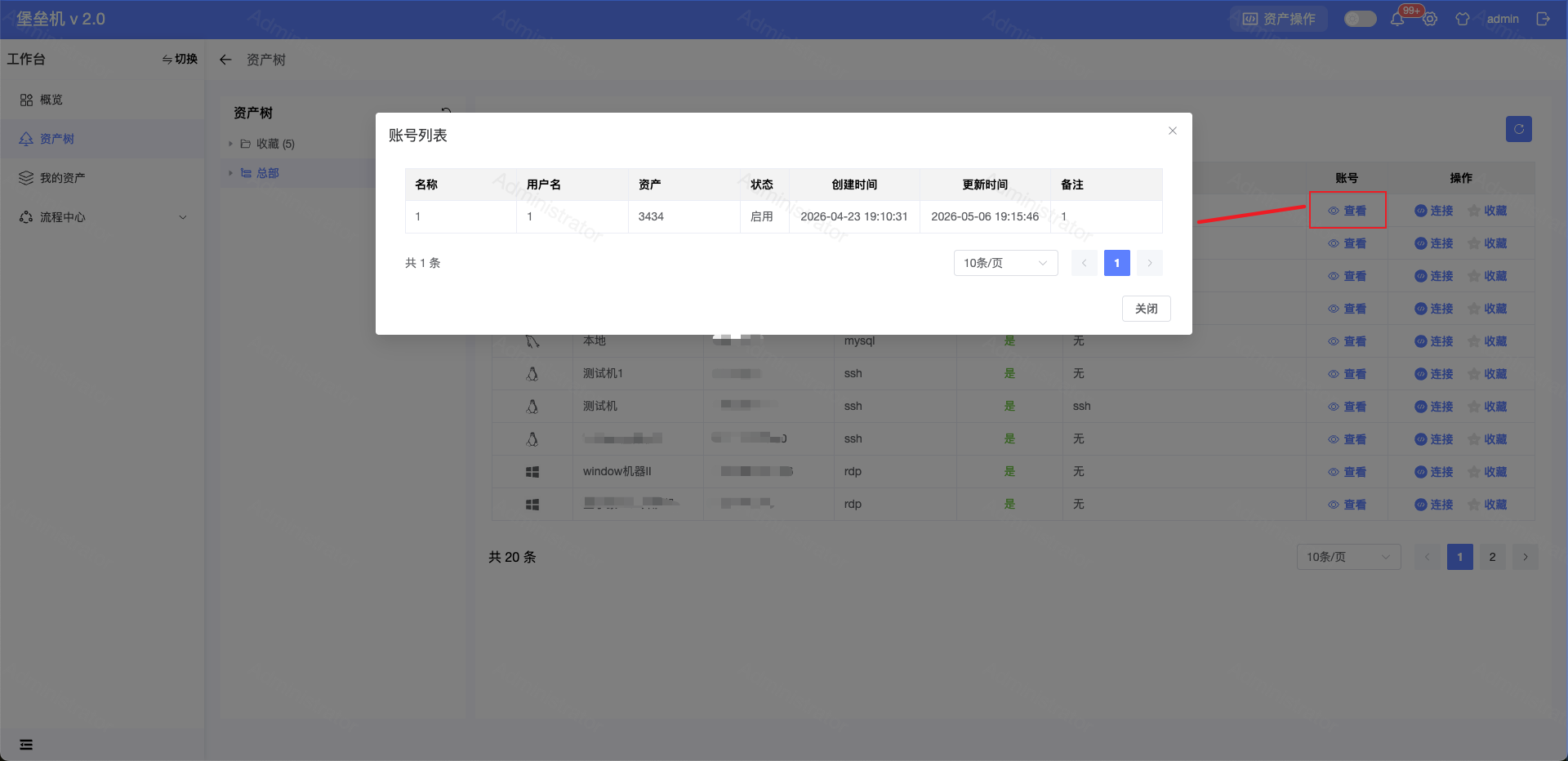The height and width of the screenshot is (761, 1568).
Task: Click the Windows icon of window机器II row
Action: pos(532,472)
